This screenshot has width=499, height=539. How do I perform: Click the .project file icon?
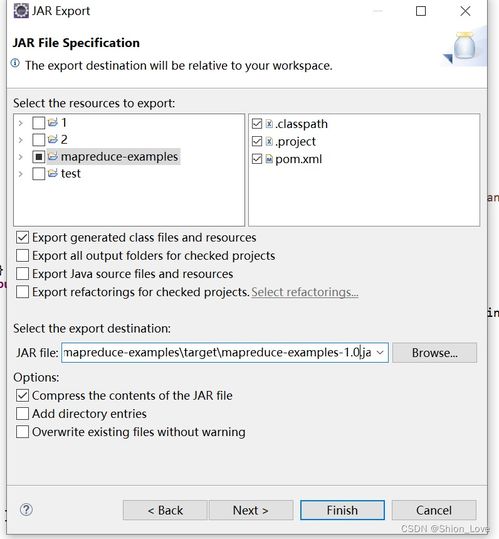click(269, 141)
